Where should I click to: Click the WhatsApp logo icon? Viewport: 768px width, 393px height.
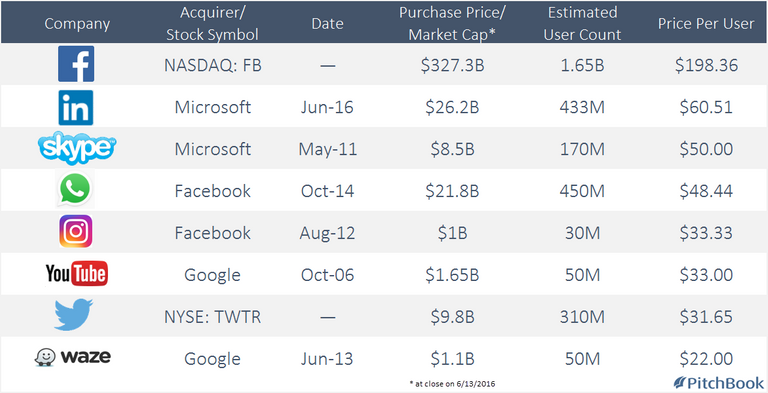point(75,189)
